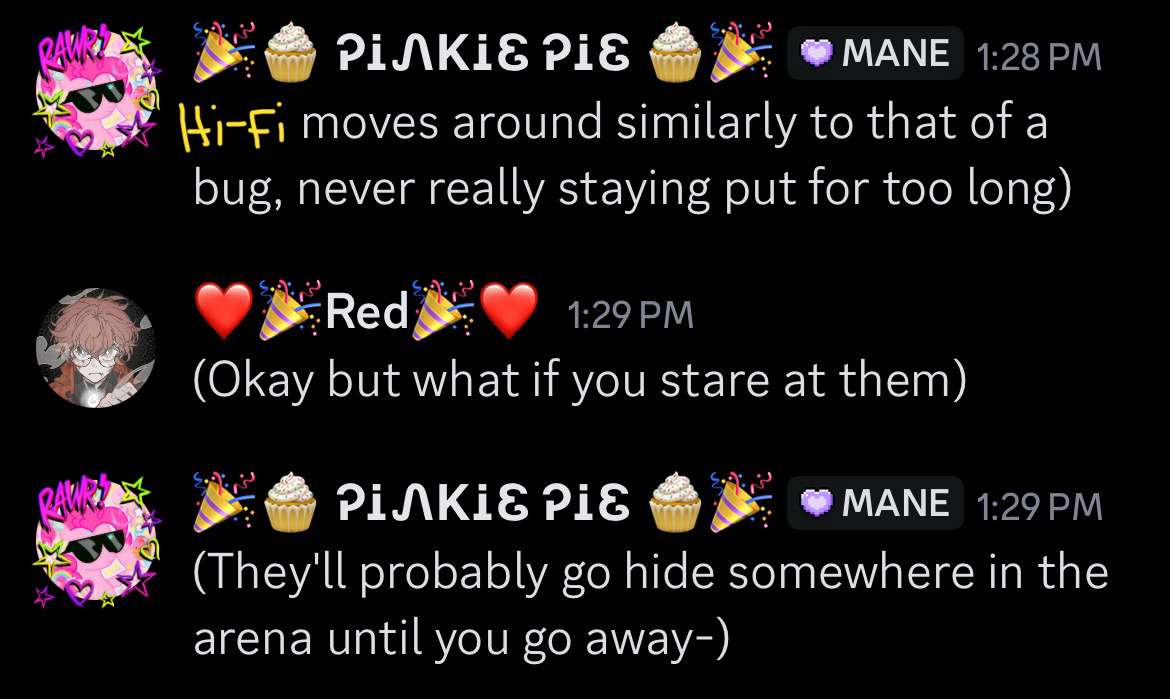Click the yellow Hi-Fi custom emoji
The height and width of the screenshot is (699, 1170).
point(232,126)
